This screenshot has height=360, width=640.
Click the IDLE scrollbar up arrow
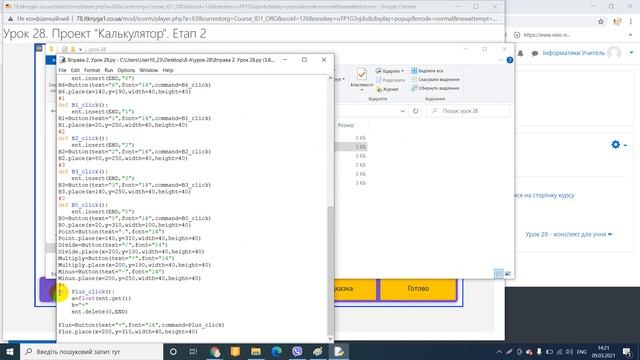point(330,78)
